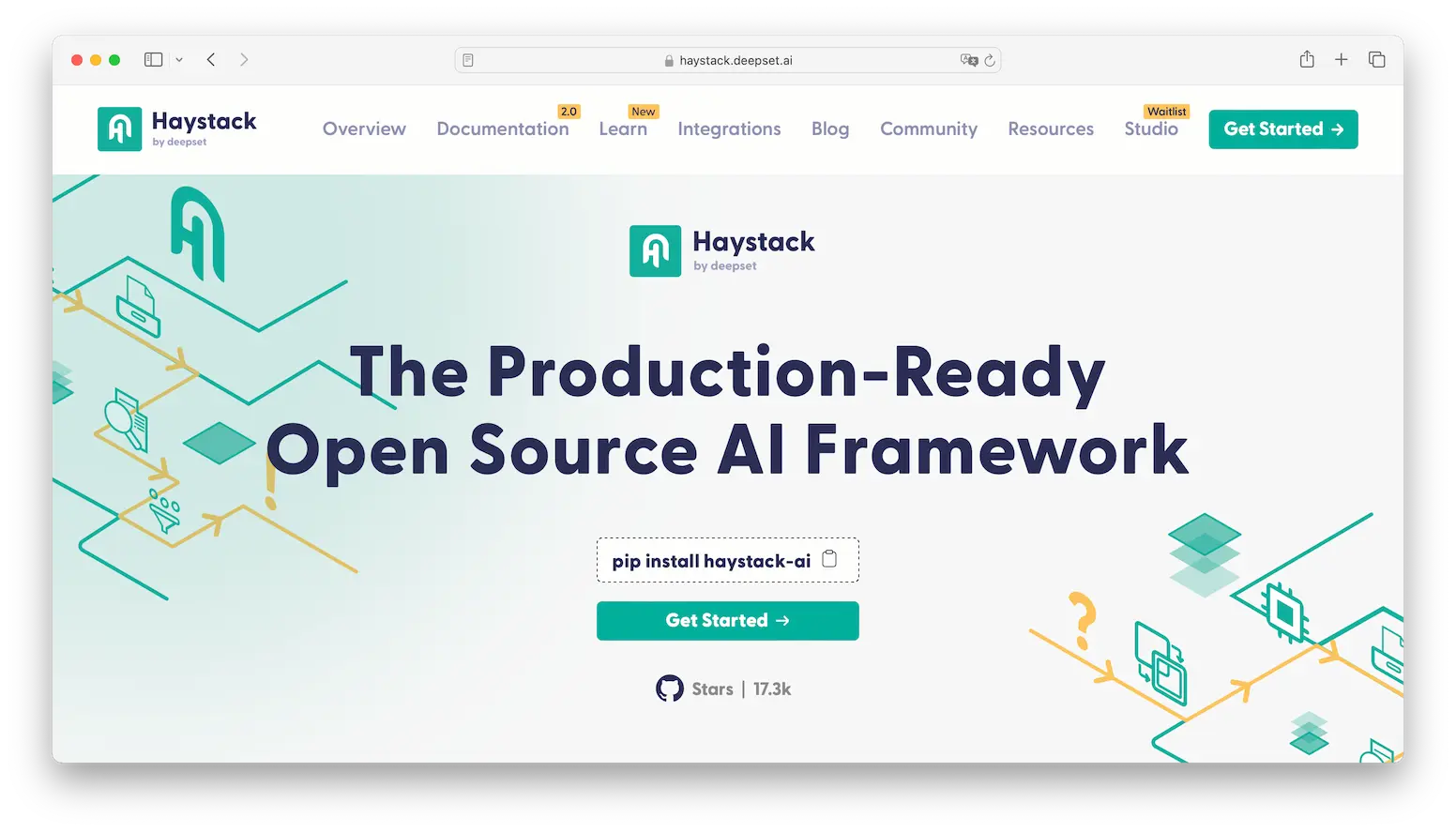
Task: Click the green Get Started button below the pip command
Action: tap(728, 621)
